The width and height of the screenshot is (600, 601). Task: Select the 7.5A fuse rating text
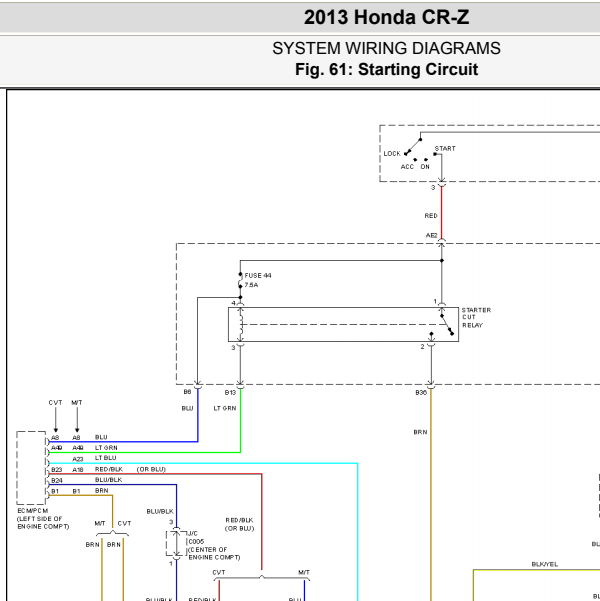click(251, 285)
